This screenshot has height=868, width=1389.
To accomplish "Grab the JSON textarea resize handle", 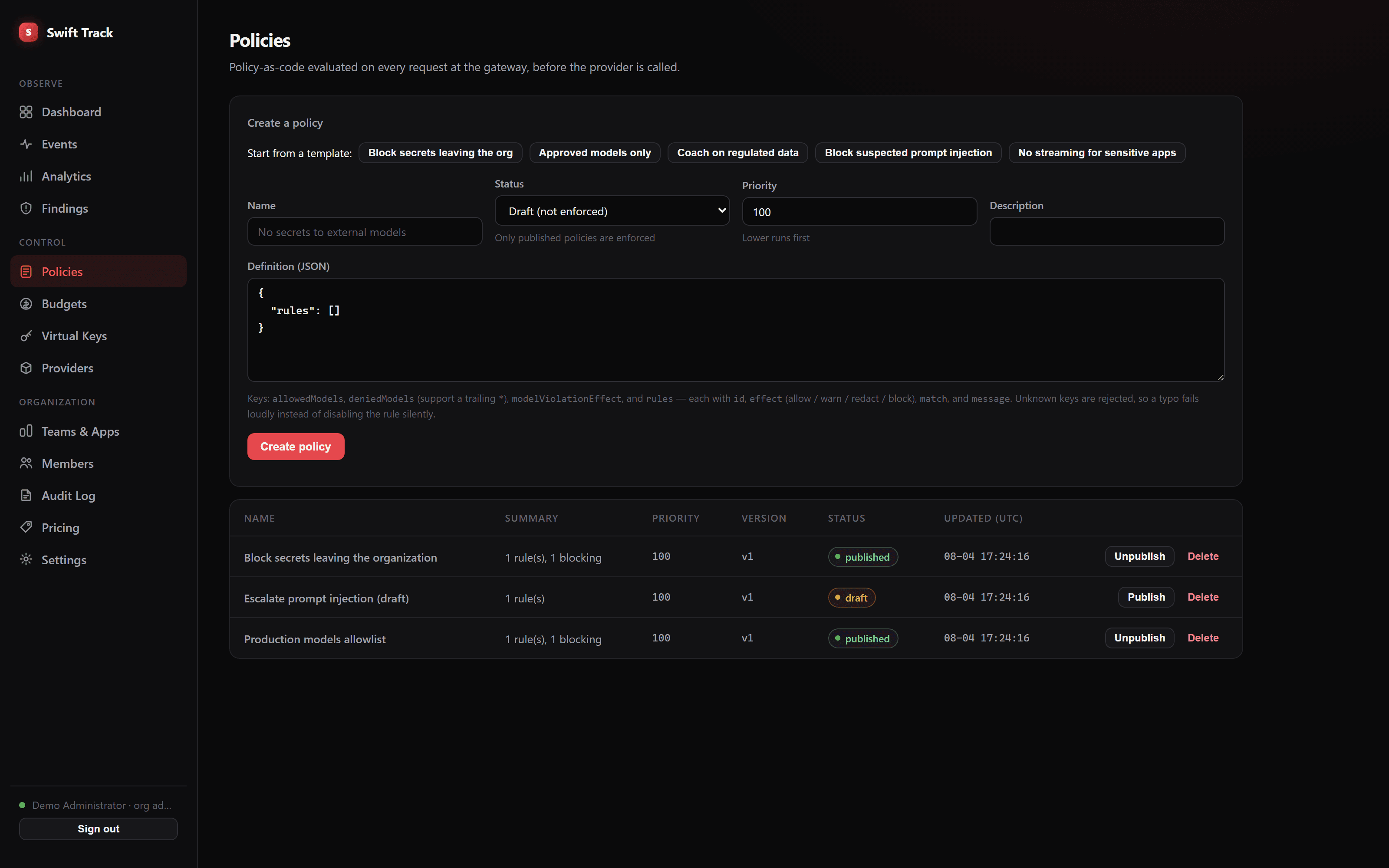I will 1220,377.
